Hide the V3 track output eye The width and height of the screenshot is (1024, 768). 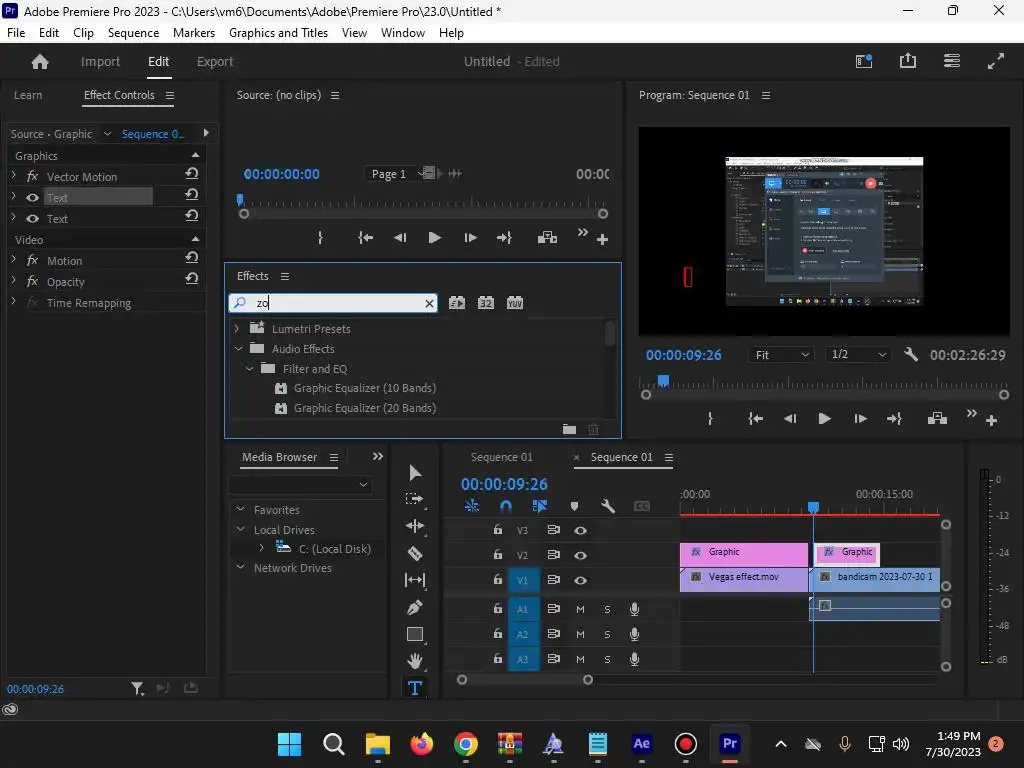[580, 530]
